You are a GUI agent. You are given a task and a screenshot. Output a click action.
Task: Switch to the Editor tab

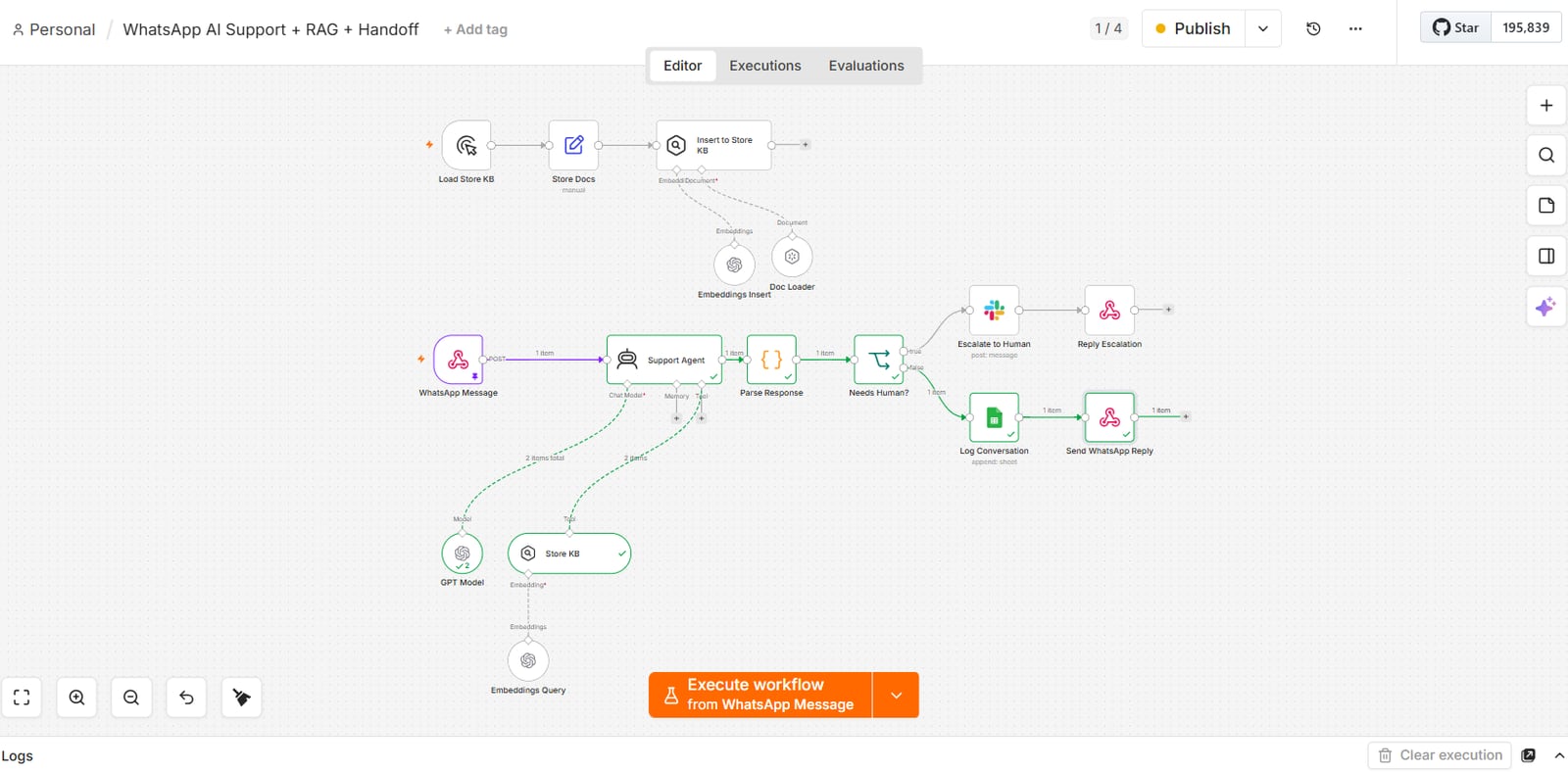[x=682, y=66]
